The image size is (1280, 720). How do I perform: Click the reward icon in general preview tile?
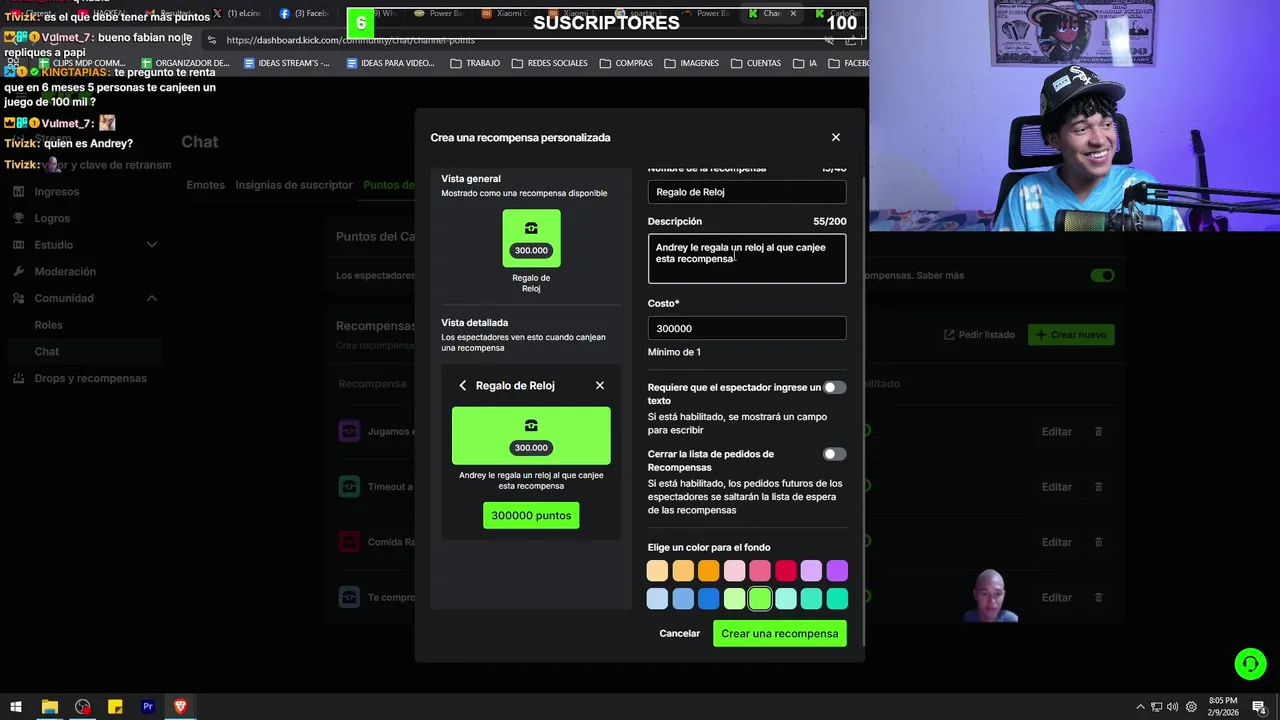[531, 228]
